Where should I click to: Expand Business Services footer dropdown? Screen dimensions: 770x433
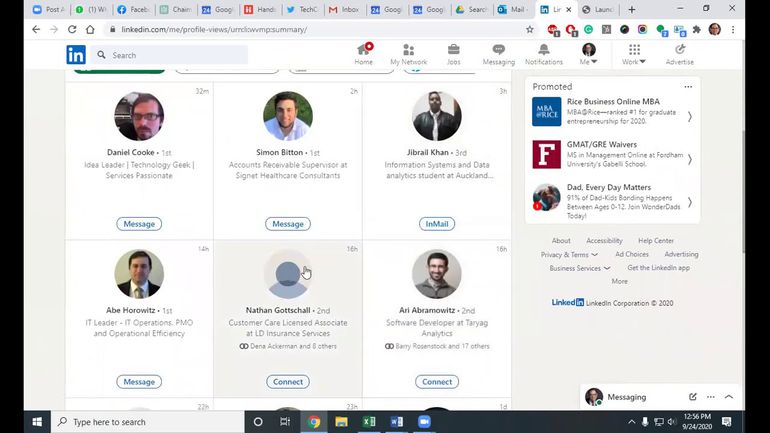[580, 268]
